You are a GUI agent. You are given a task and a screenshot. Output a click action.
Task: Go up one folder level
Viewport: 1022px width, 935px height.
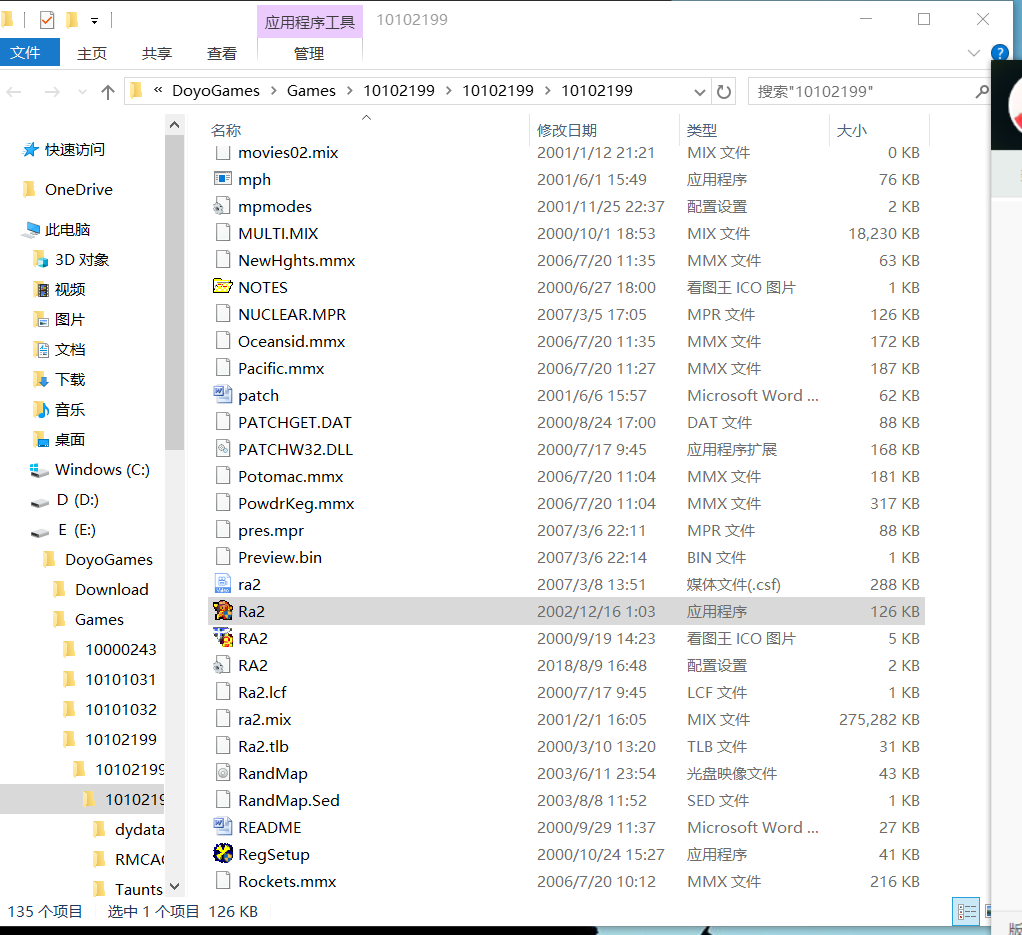[108, 92]
